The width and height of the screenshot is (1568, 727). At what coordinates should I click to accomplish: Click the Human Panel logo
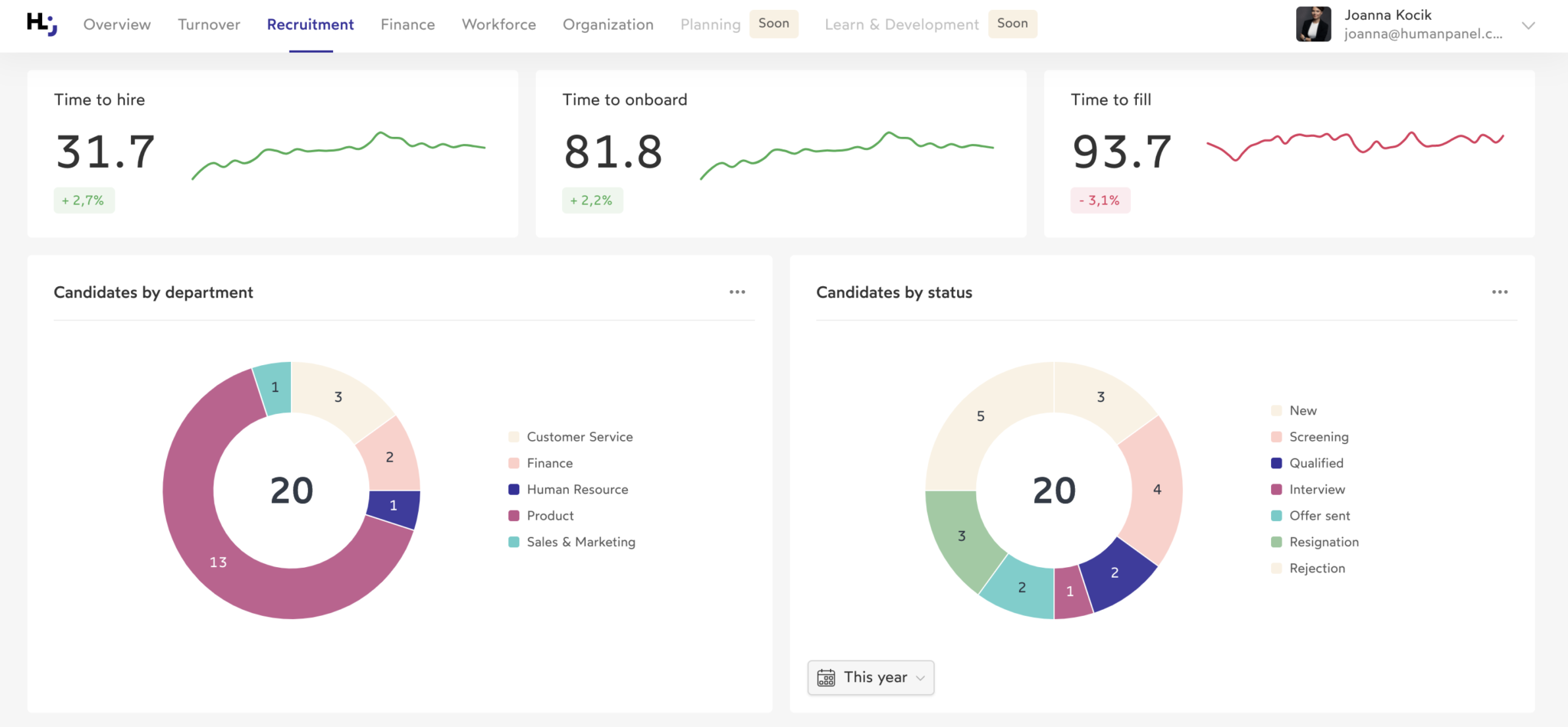click(x=42, y=24)
